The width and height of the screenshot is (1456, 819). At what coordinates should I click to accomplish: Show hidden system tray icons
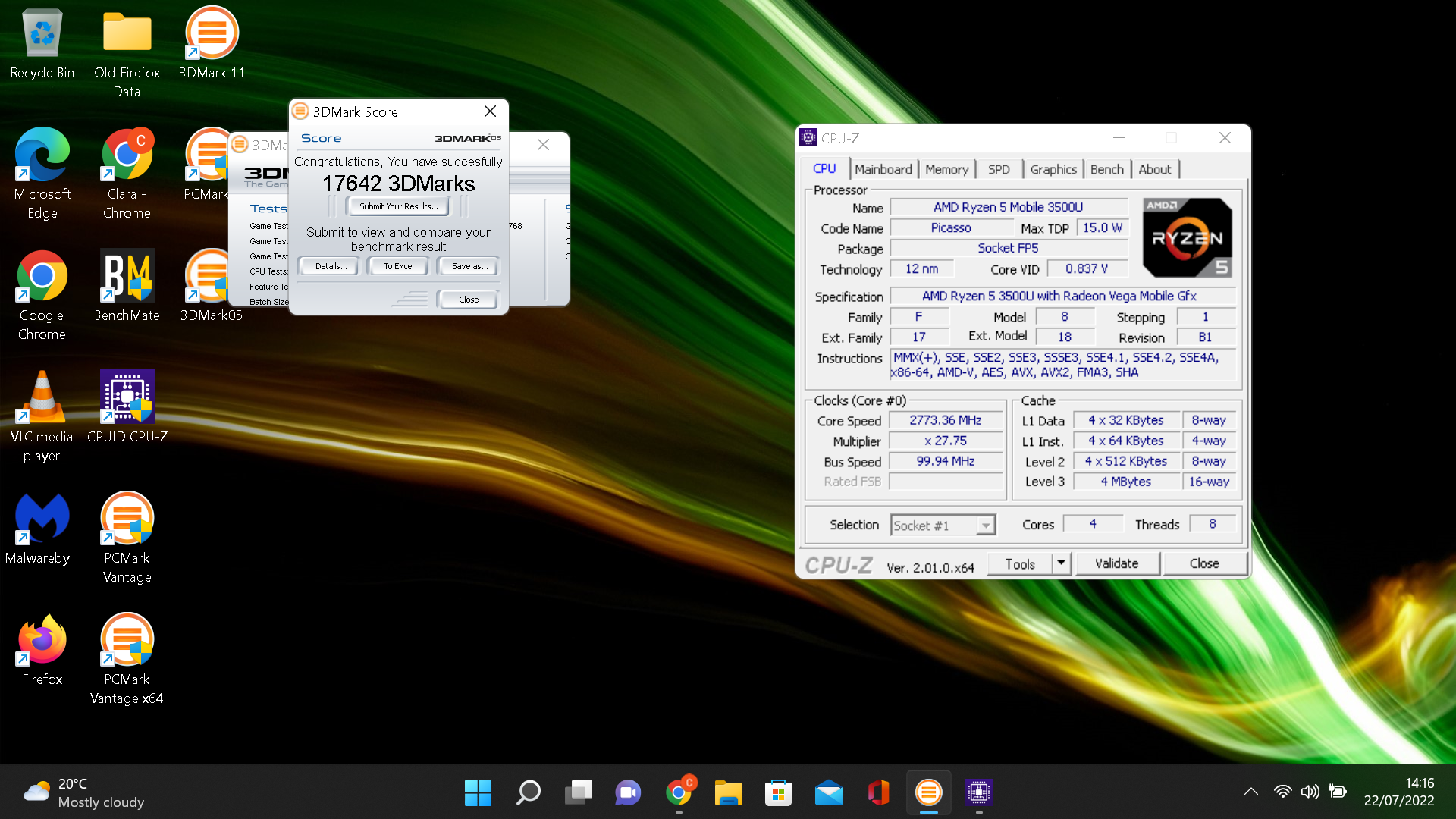(1251, 792)
